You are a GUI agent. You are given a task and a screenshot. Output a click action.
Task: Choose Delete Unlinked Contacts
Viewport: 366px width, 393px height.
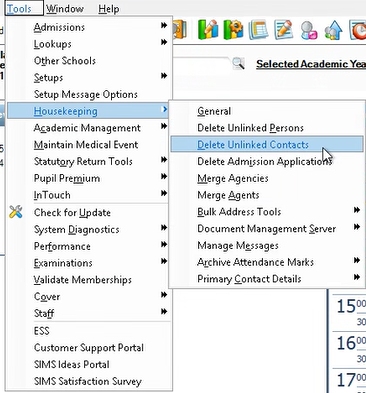click(267, 145)
